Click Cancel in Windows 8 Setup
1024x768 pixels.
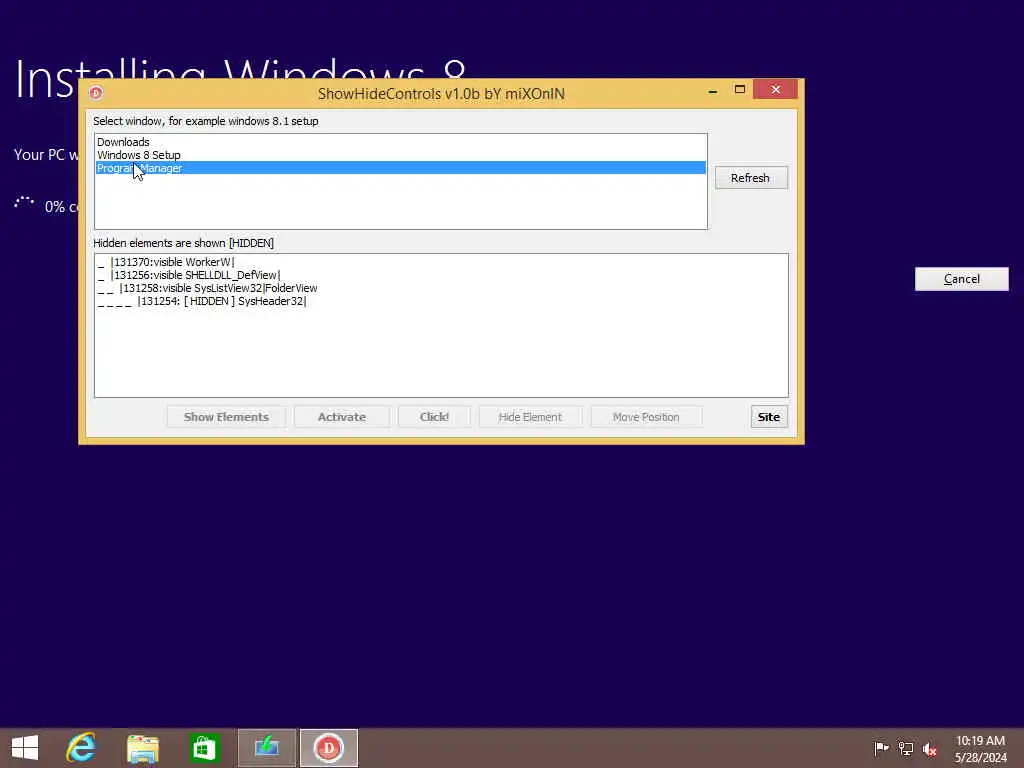961,279
